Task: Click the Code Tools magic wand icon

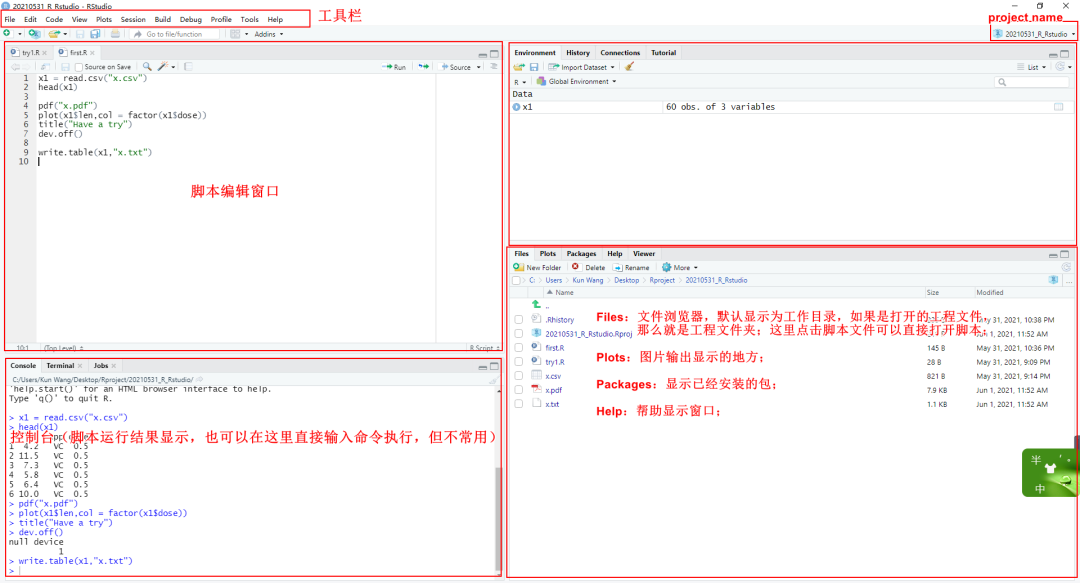Action: tap(163, 67)
